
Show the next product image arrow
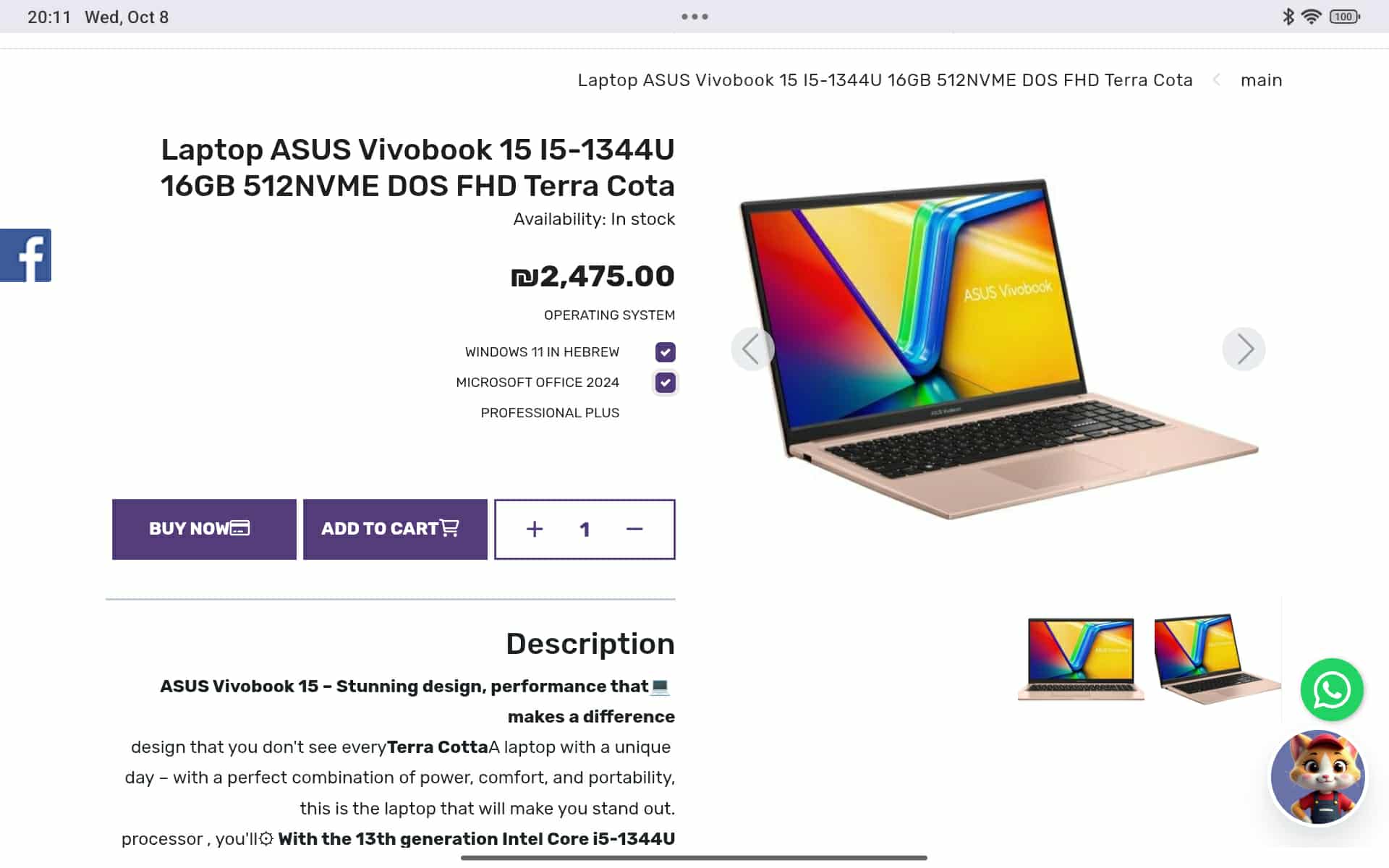pyautogui.click(x=1244, y=349)
